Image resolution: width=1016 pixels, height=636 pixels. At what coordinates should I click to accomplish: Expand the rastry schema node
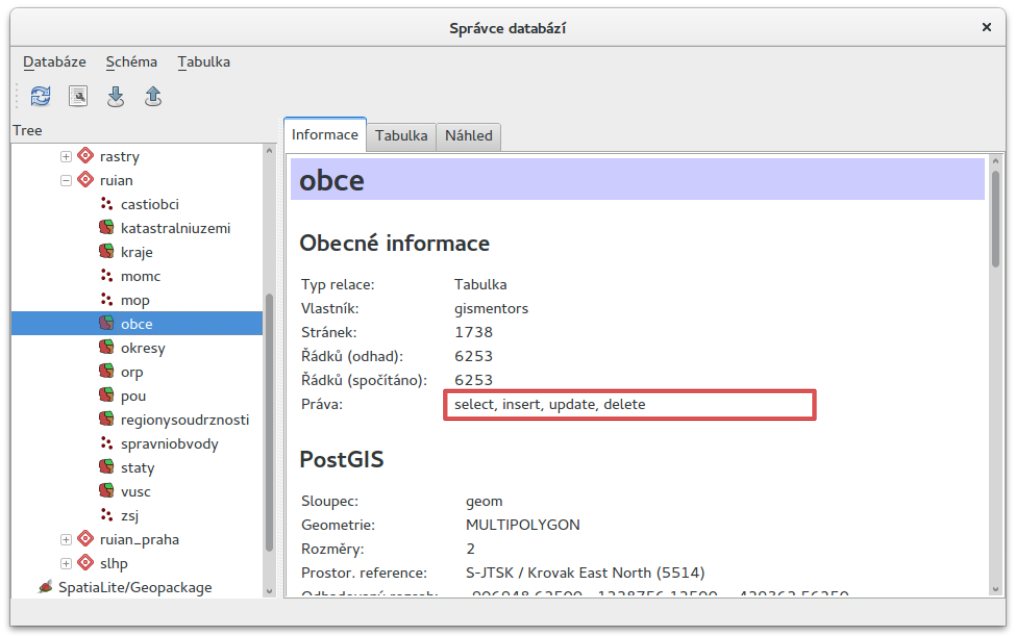(65, 156)
